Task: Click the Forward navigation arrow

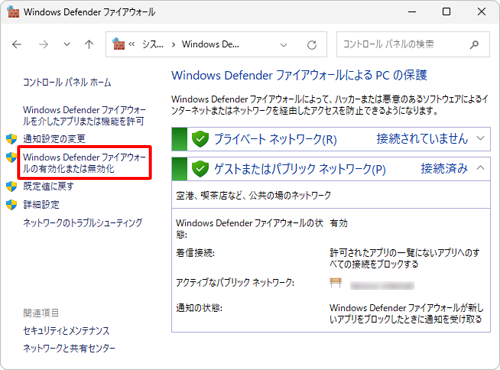Action: tap(43, 44)
